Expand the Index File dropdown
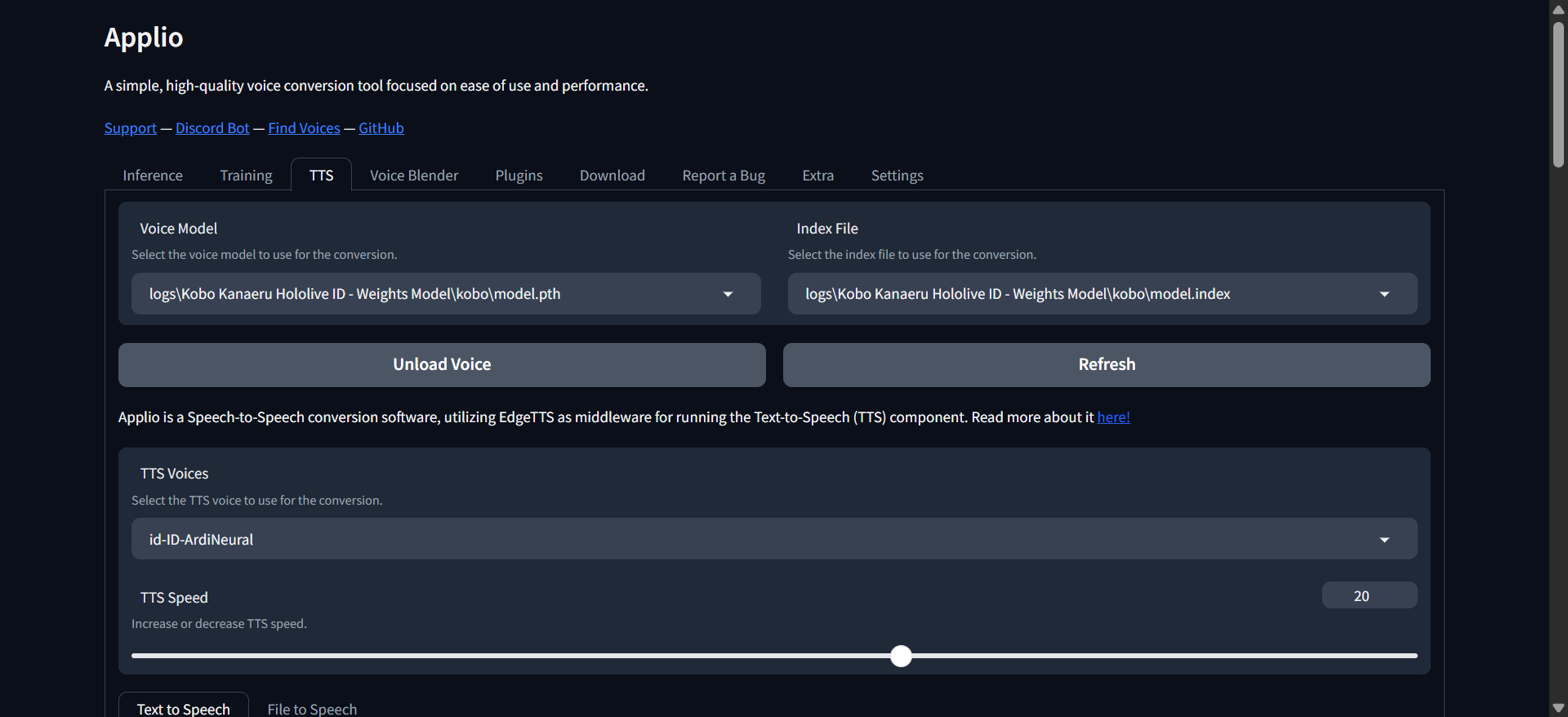 1102,294
